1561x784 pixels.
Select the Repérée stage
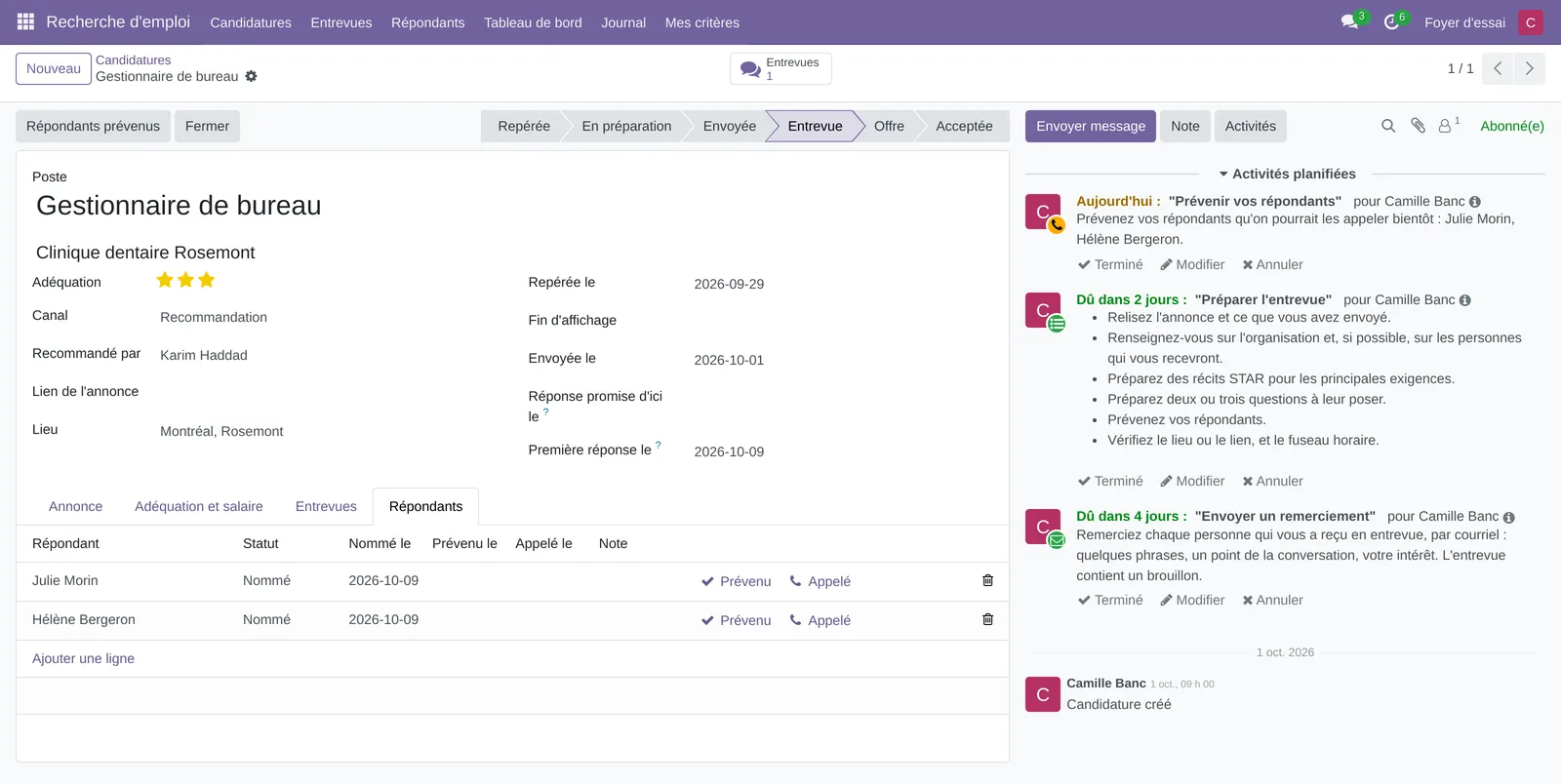524,126
